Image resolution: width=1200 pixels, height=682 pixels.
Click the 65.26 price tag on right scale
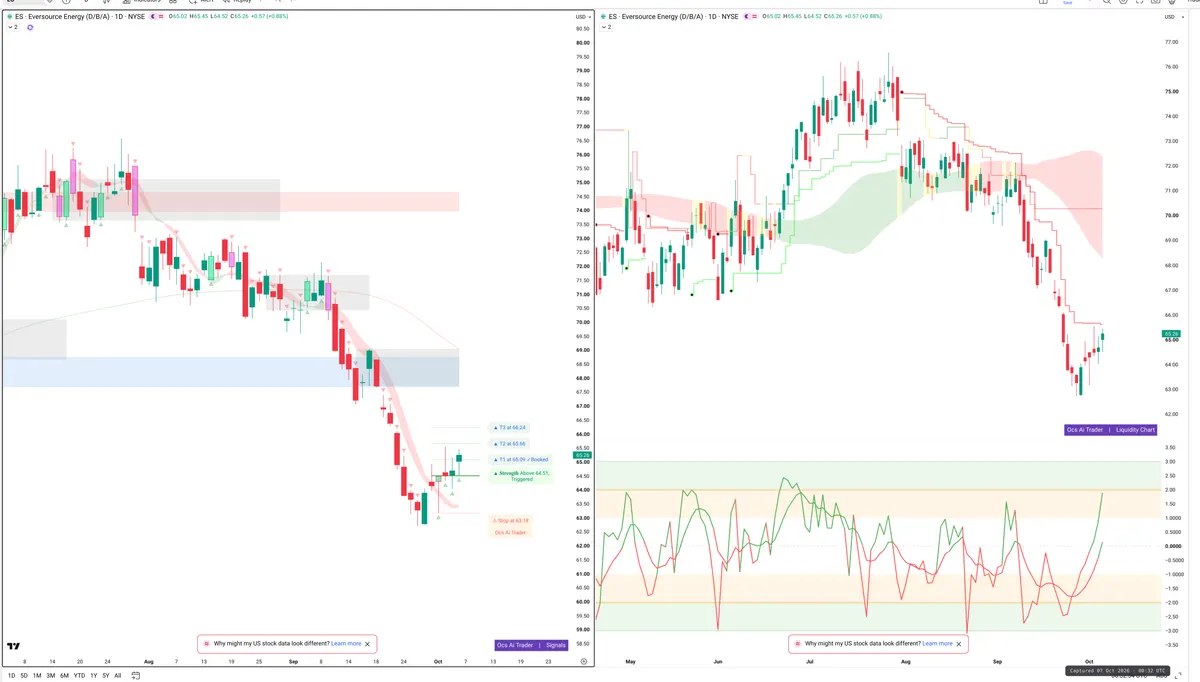[x=1172, y=334]
